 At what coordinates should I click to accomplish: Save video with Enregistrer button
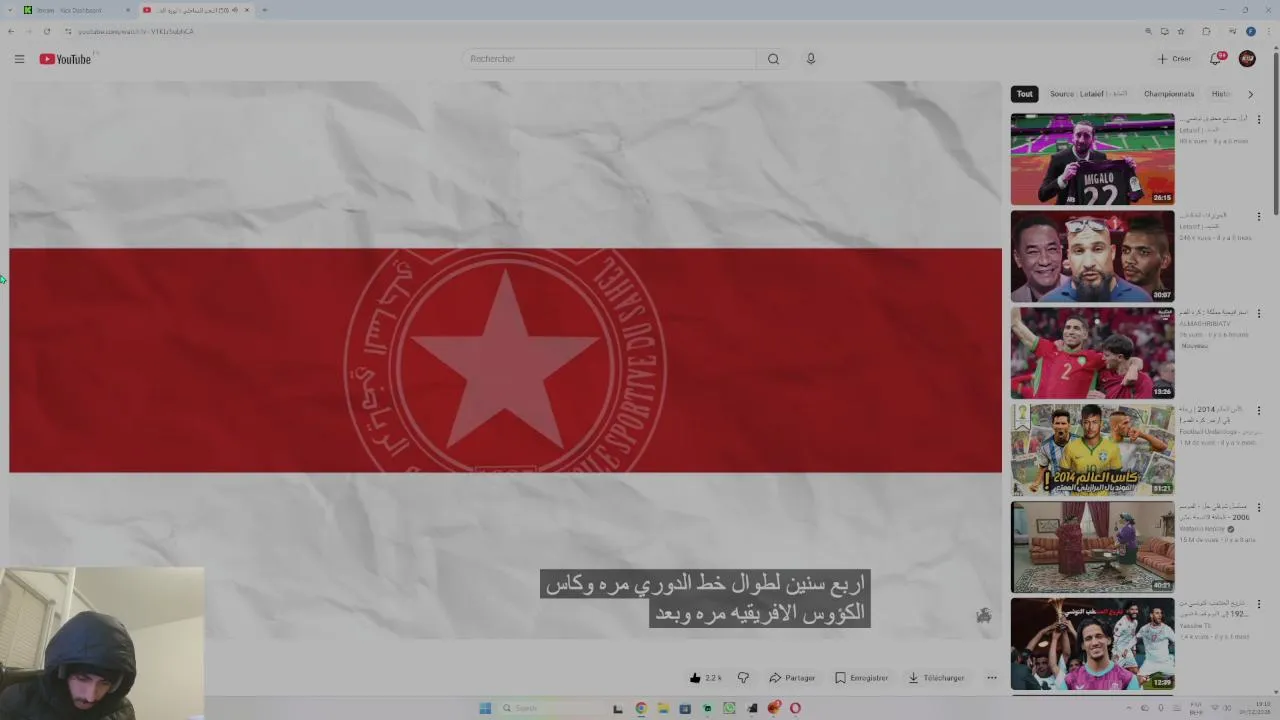tap(862, 678)
